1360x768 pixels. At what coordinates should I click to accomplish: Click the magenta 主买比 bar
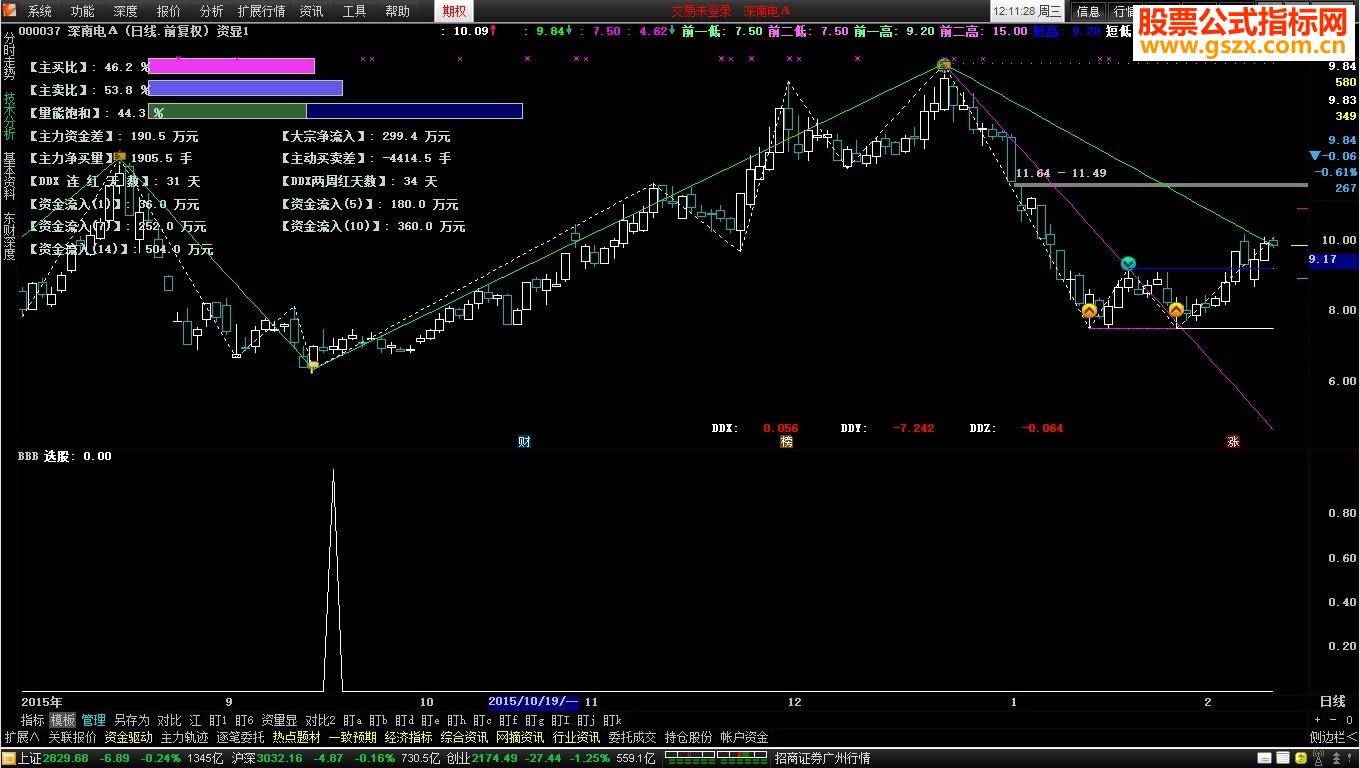pyautogui.click(x=231, y=66)
